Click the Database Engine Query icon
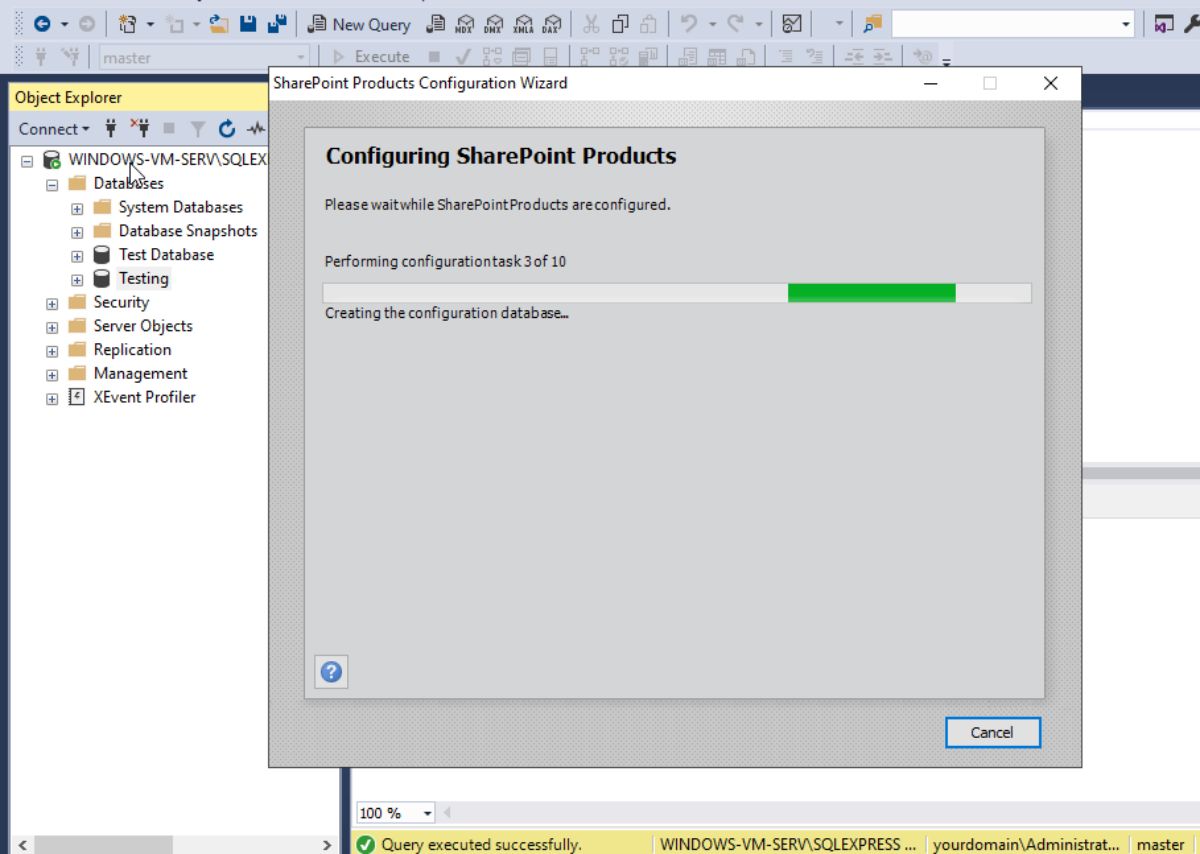This screenshot has height=854, width=1200. (436, 24)
